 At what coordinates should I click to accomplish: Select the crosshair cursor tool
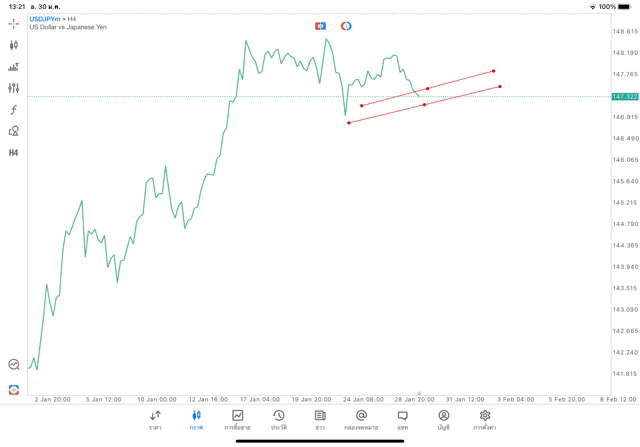point(13,23)
